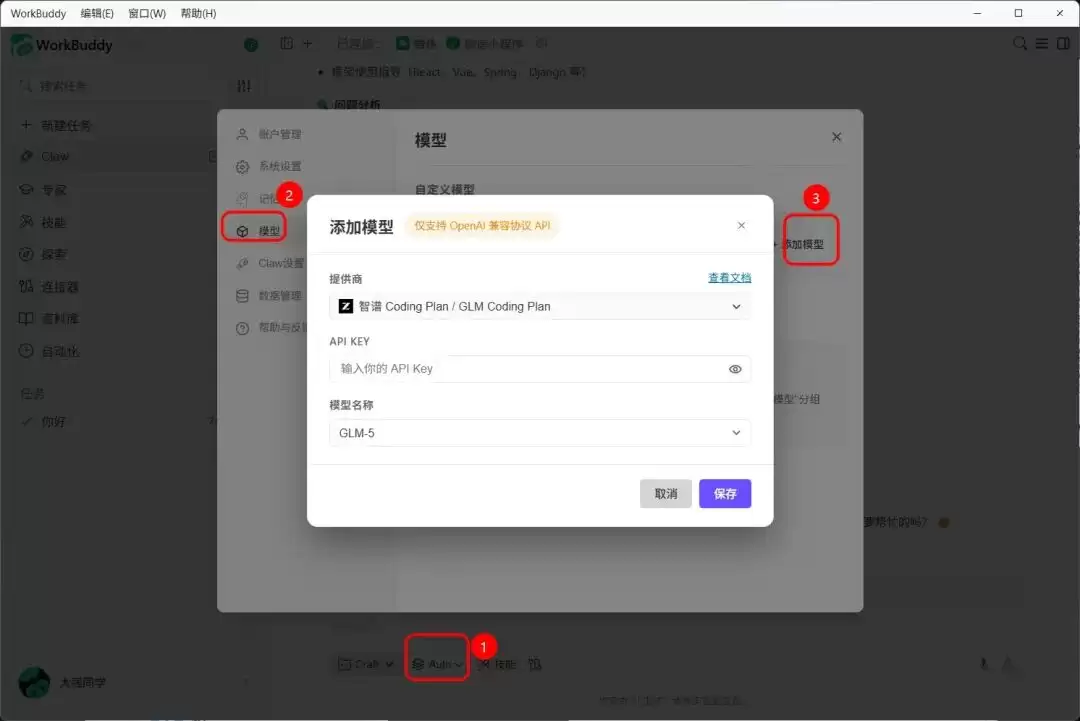Maximize the WorkBuddy window
Image resolution: width=1080 pixels, height=721 pixels.
tap(1018, 13)
